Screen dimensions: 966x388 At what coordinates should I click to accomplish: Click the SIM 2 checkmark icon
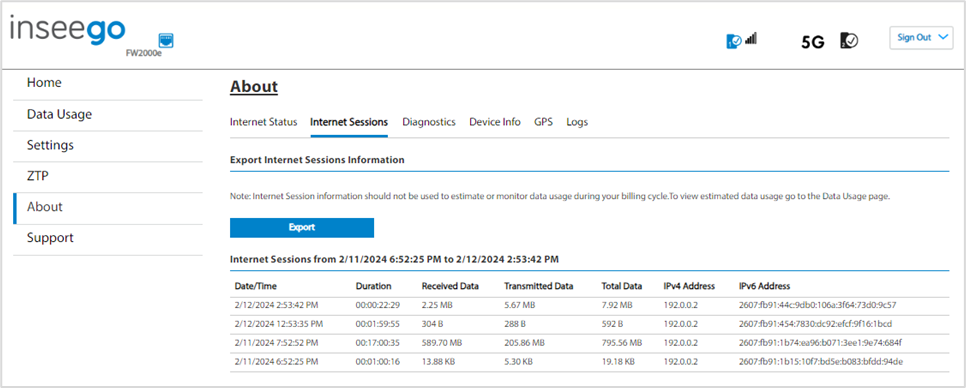(x=849, y=41)
